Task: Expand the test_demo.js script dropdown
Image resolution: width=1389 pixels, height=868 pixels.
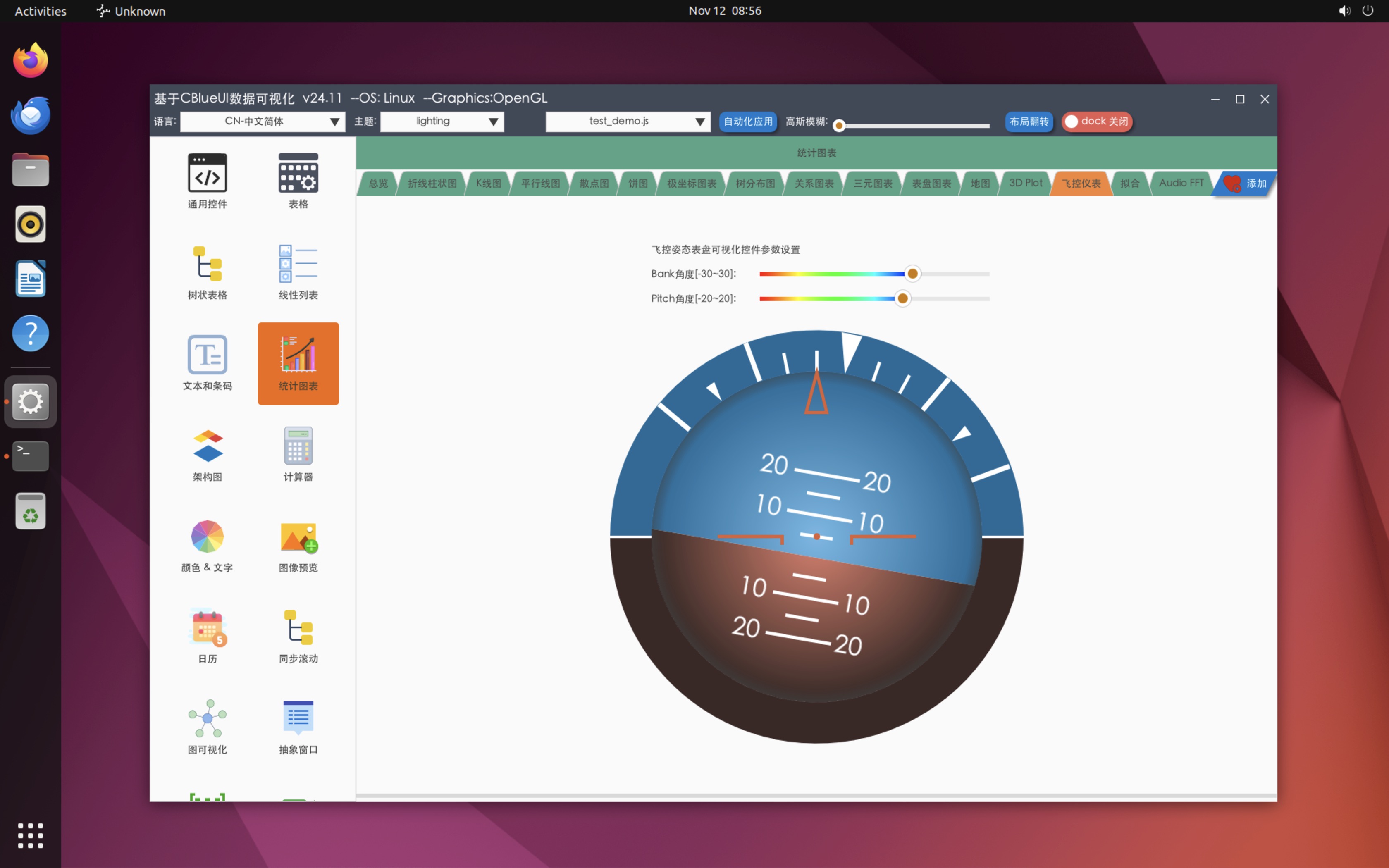Action: click(x=628, y=121)
